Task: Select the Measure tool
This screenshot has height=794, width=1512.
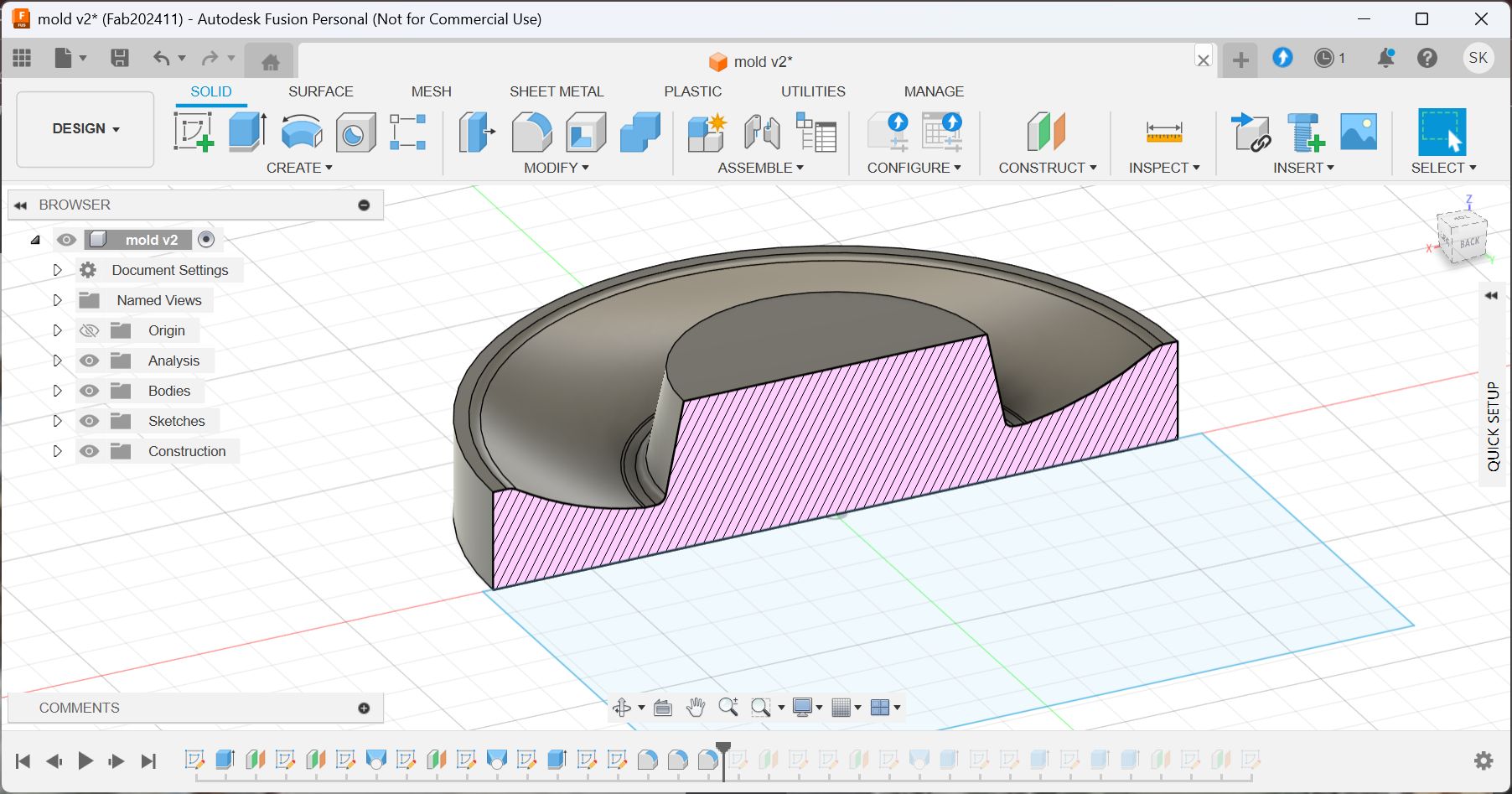Action: 1164,132
